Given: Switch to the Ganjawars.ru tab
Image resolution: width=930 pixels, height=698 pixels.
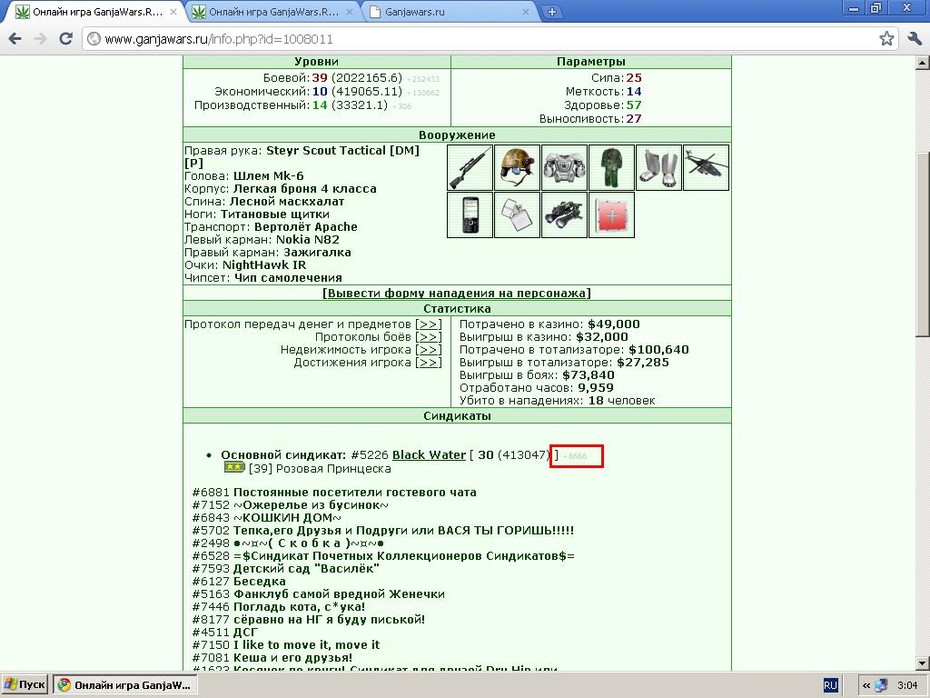Looking at the screenshot, I should [450, 12].
